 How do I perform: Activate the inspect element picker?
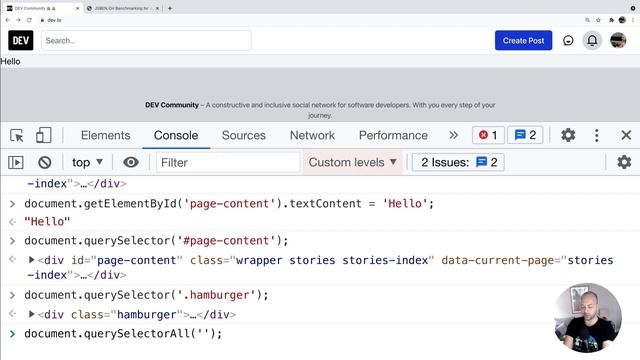pyautogui.click(x=17, y=135)
